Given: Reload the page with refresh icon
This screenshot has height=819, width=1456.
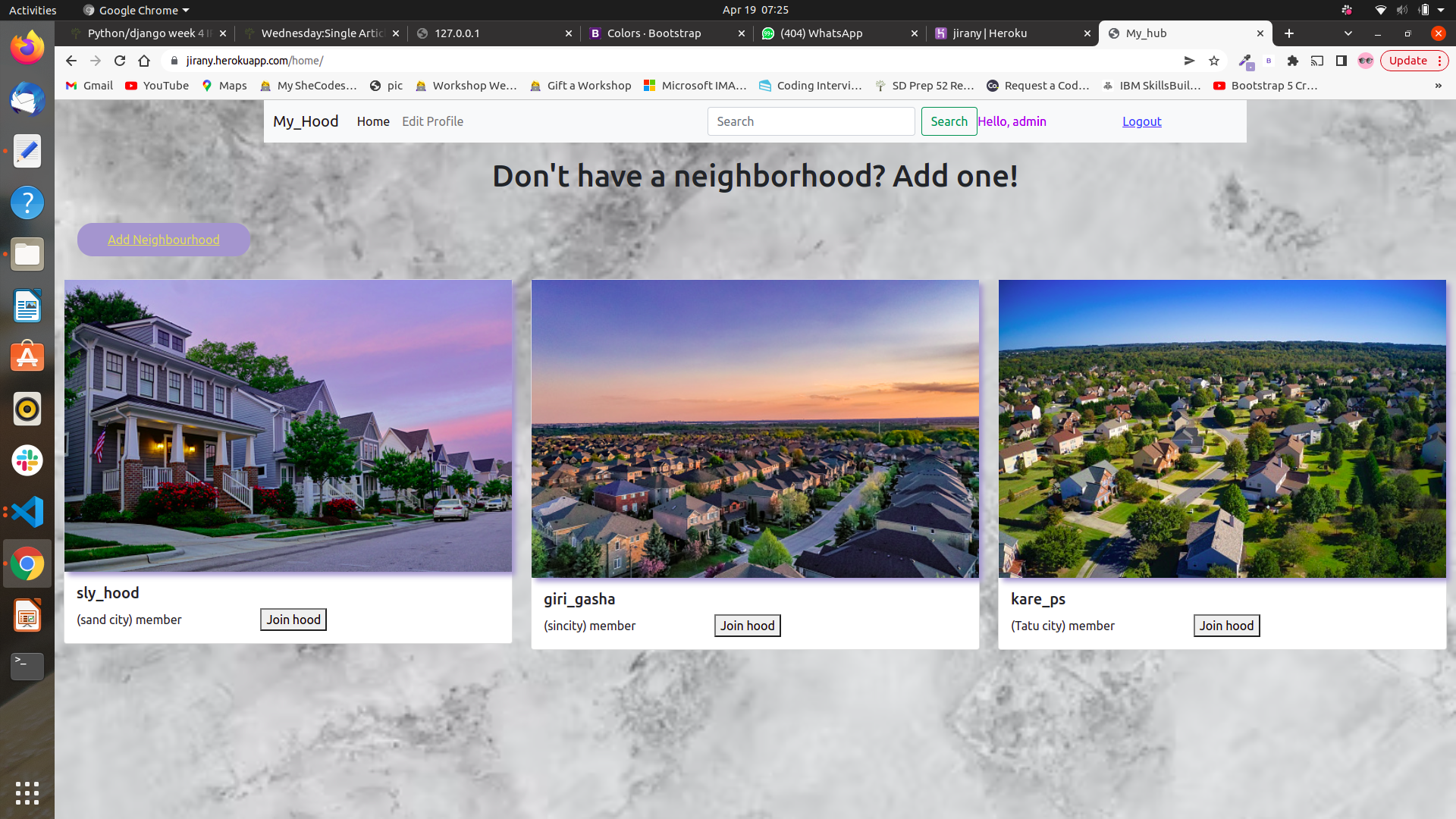Looking at the screenshot, I should pos(120,61).
